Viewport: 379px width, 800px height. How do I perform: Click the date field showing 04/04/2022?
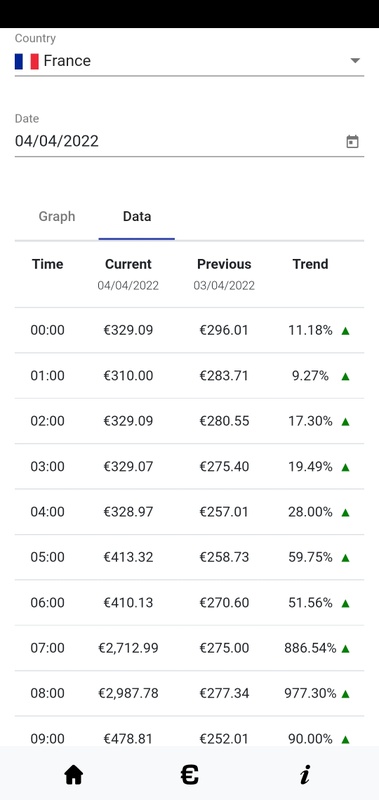[189, 141]
